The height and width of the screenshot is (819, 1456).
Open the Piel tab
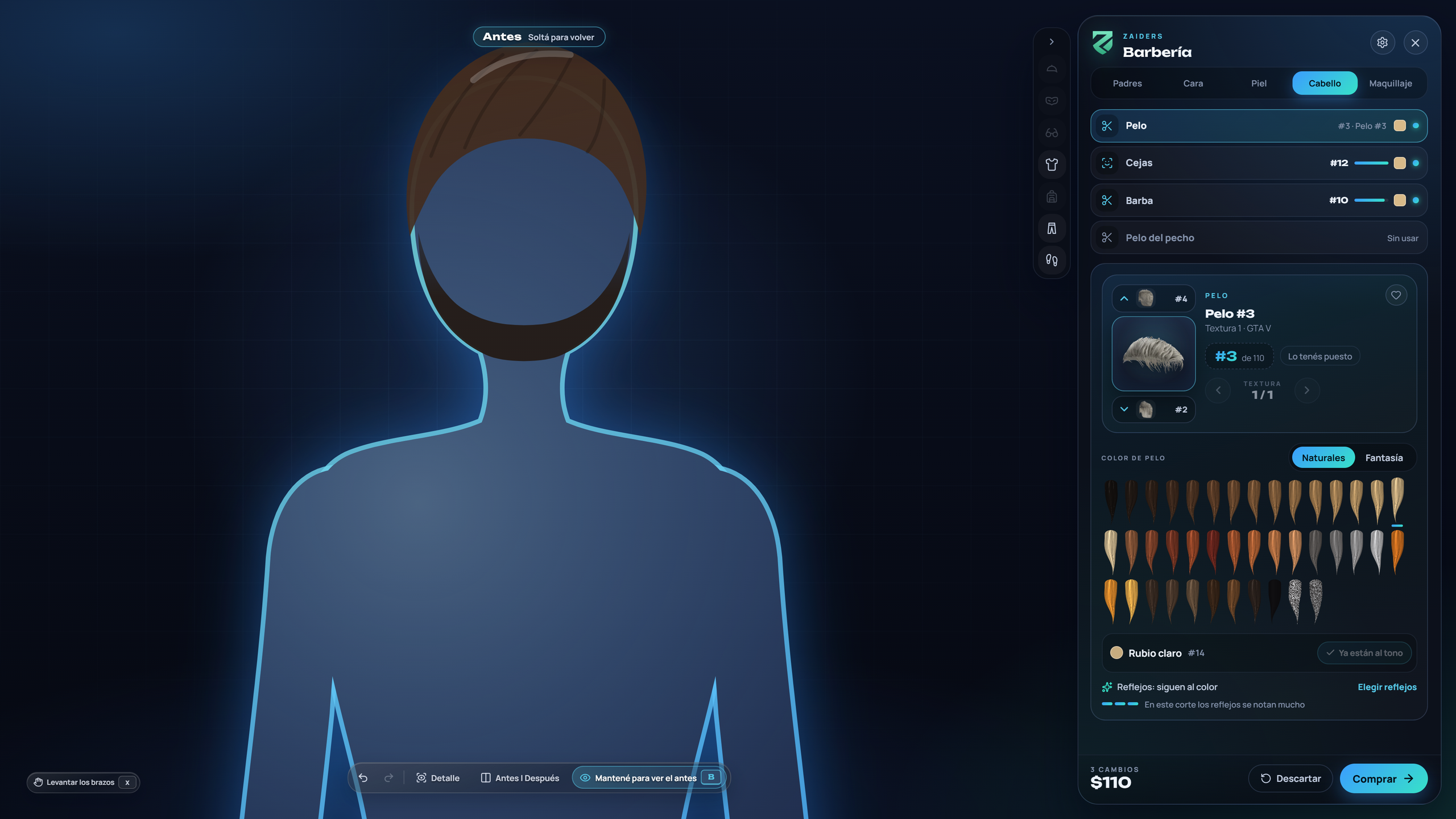point(1259,83)
